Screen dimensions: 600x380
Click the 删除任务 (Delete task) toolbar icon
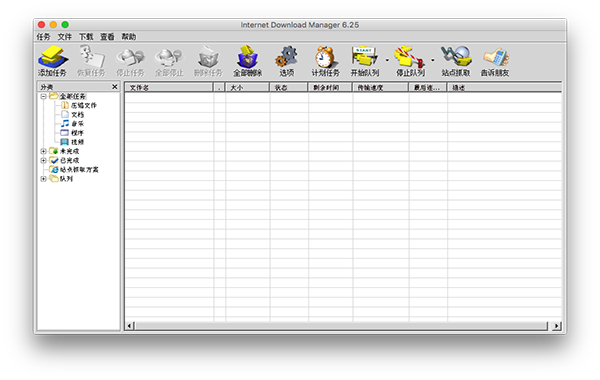click(x=208, y=61)
